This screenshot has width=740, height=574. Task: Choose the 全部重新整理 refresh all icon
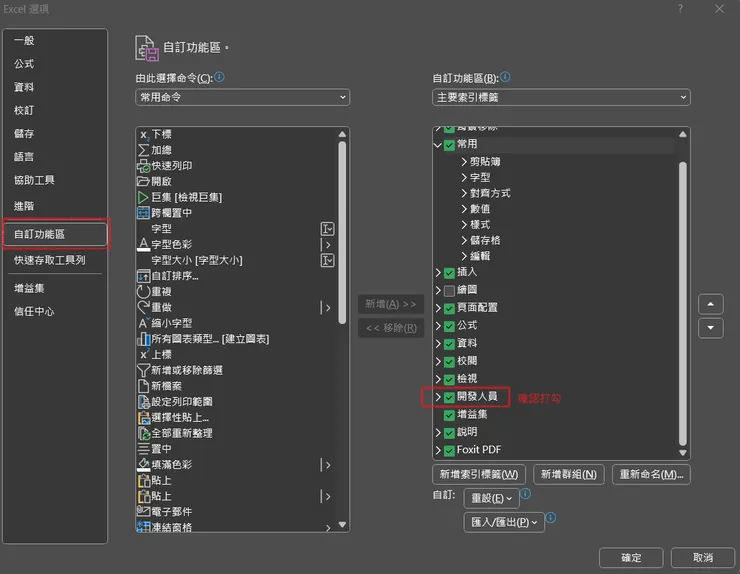coord(143,433)
